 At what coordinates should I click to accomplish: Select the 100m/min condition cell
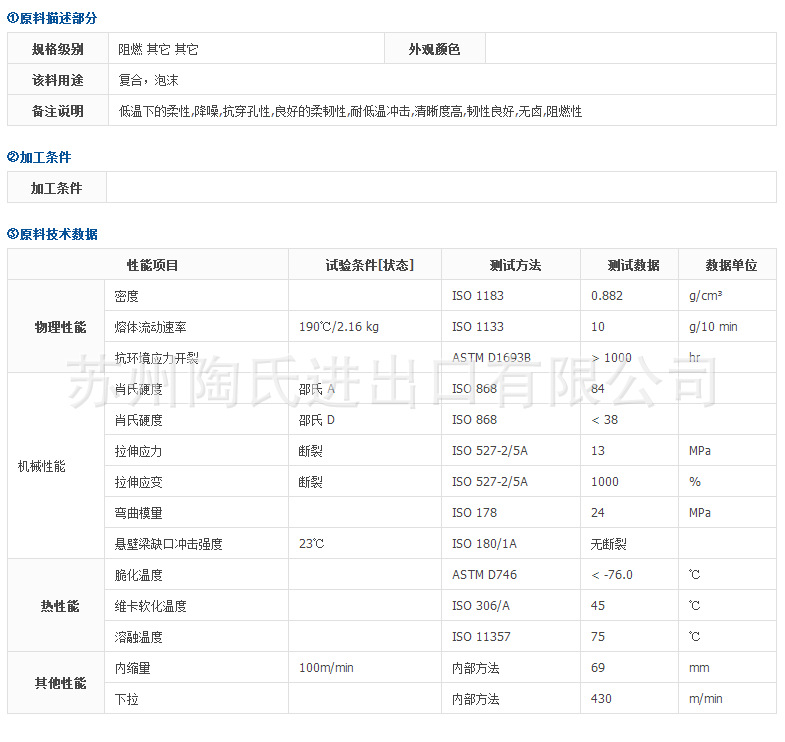click(365, 668)
